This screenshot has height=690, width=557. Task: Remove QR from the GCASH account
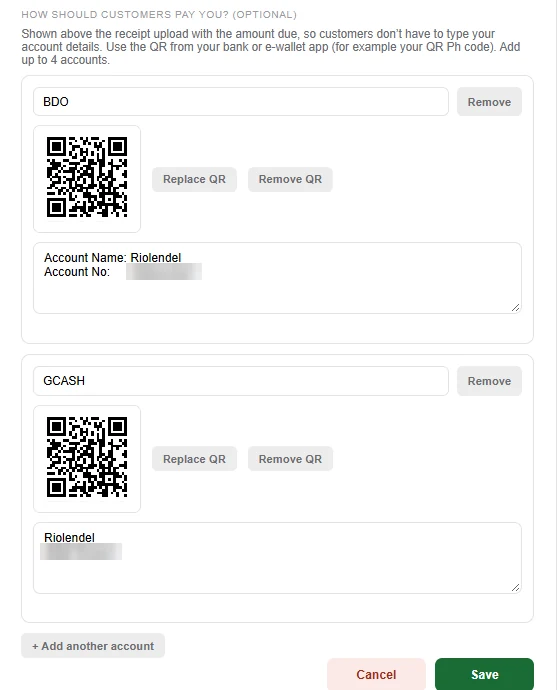pos(290,459)
